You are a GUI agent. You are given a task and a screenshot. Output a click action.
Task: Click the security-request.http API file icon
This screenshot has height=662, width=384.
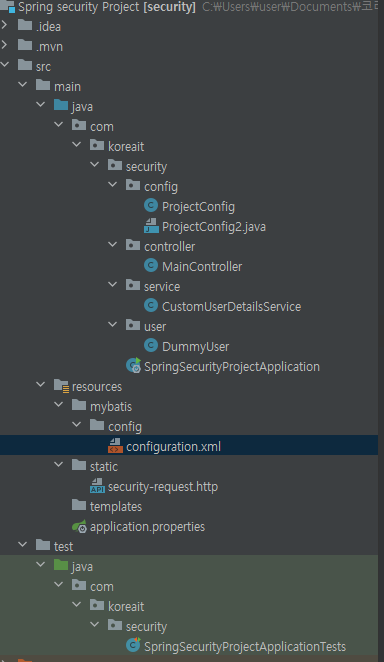click(x=97, y=486)
